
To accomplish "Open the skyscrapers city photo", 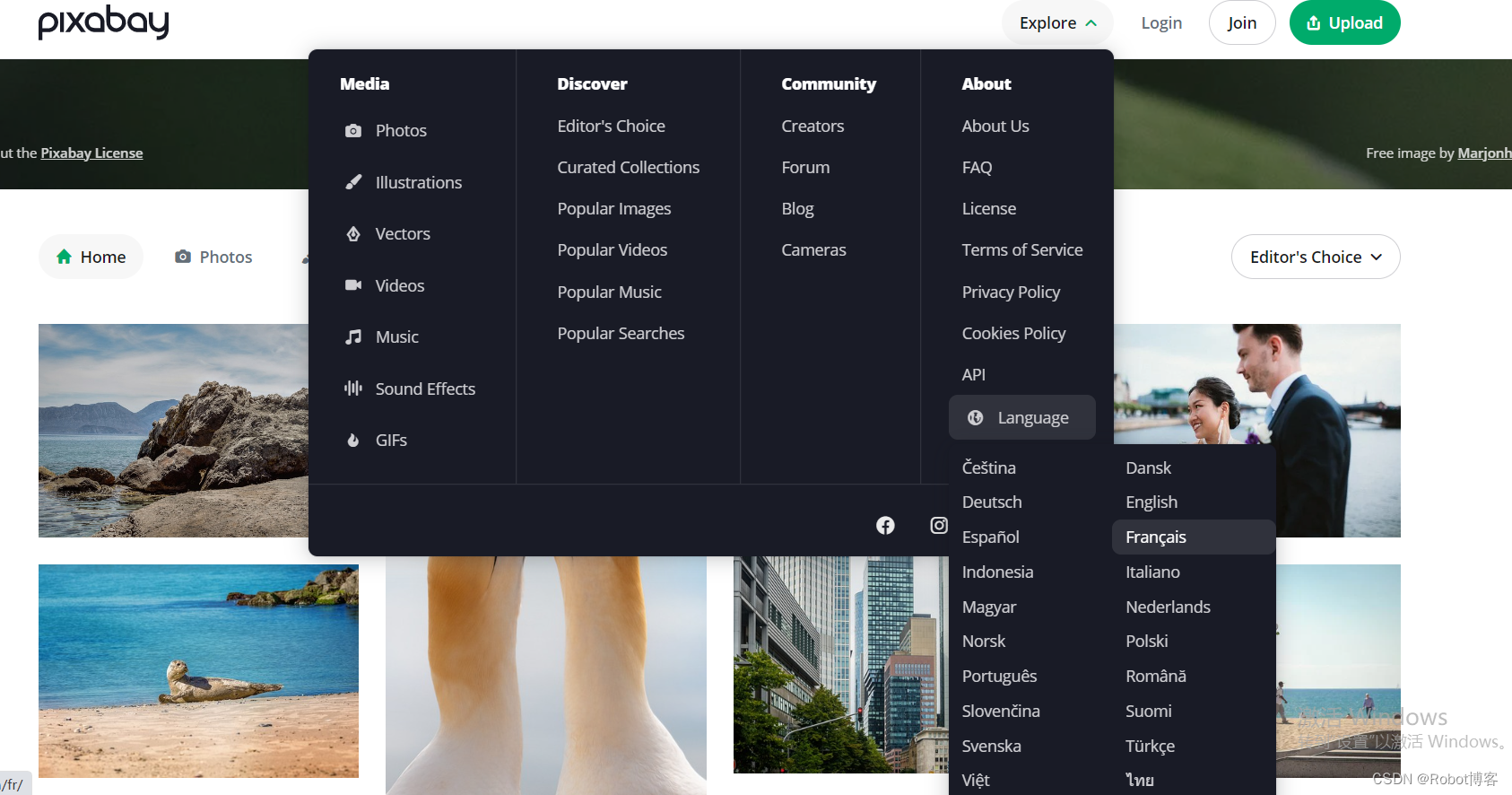I will pyautogui.click(x=840, y=665).
